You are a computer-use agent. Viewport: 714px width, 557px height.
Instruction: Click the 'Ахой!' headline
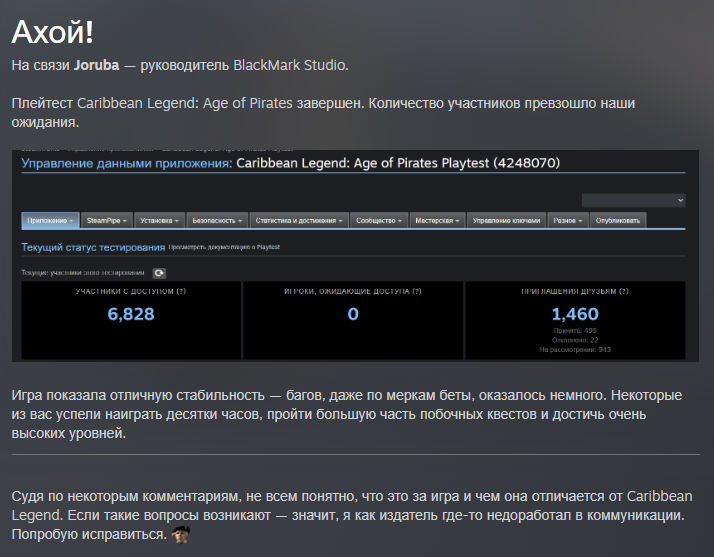pos(52,32)
